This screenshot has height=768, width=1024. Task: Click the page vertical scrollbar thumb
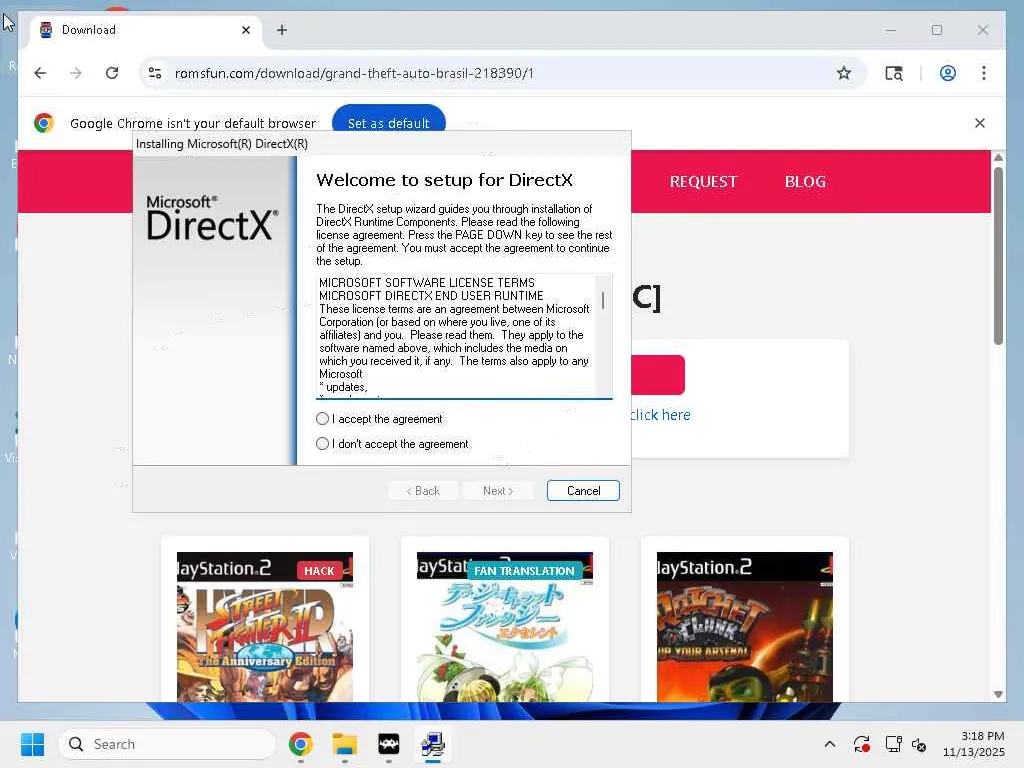coord(998,256)
